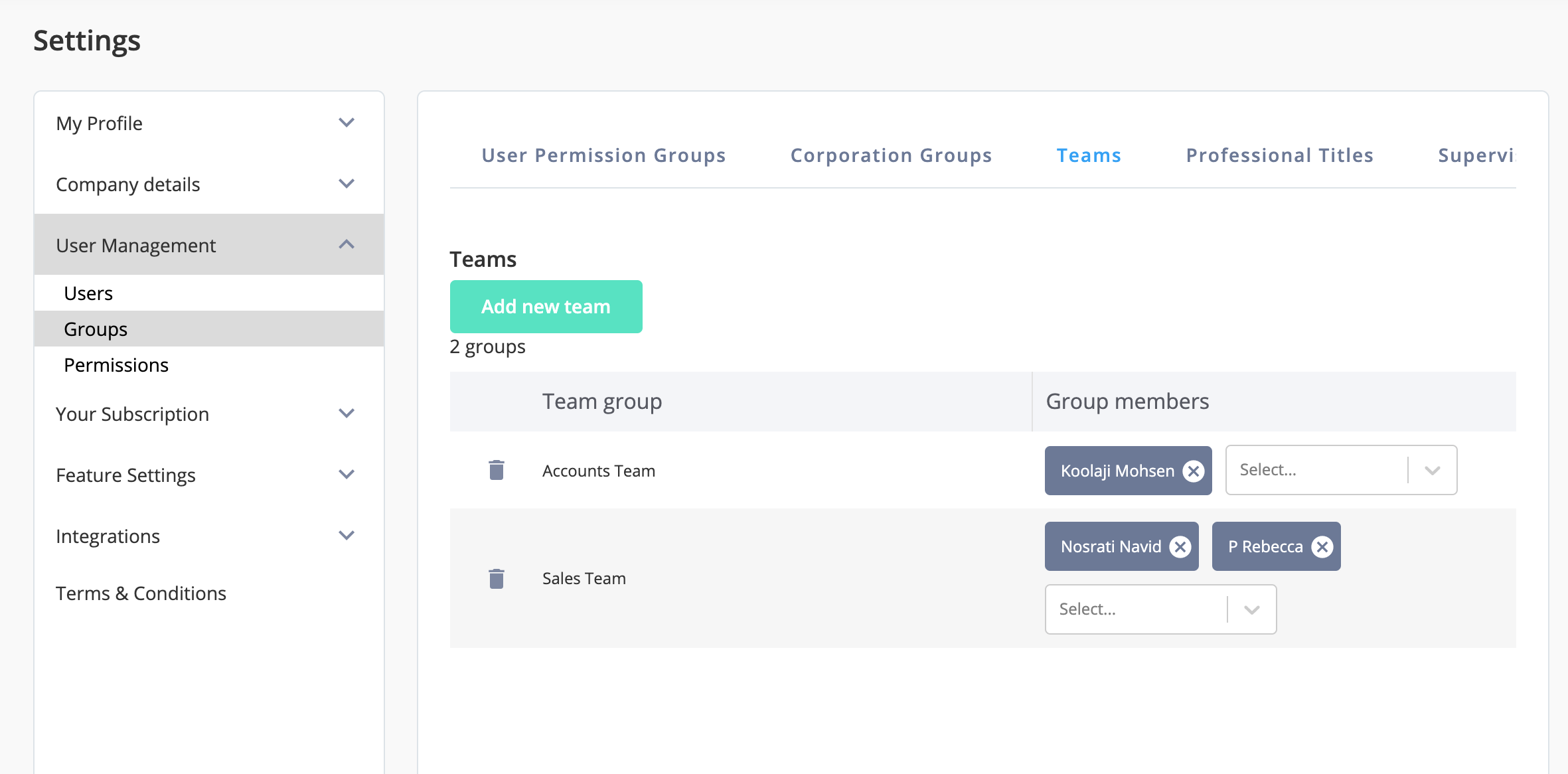Click the '2 groups' count text

tap(487, 347)
